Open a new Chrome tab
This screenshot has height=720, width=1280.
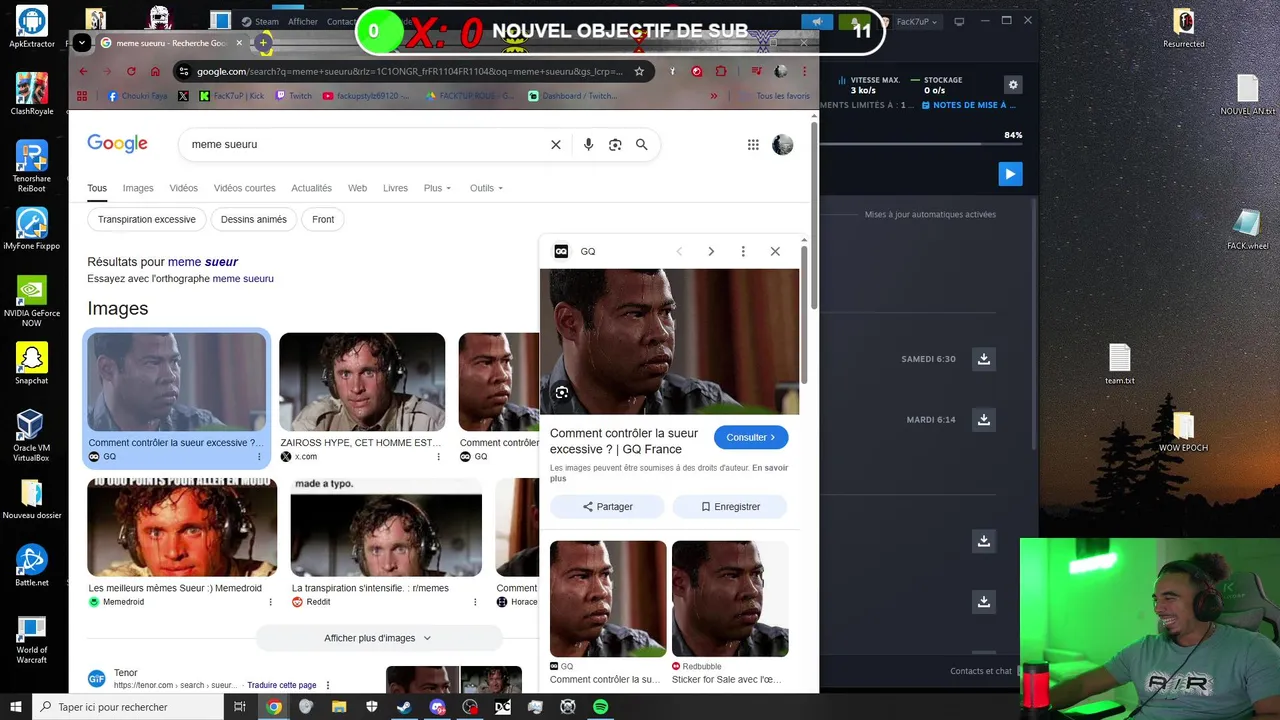[263, 43]
